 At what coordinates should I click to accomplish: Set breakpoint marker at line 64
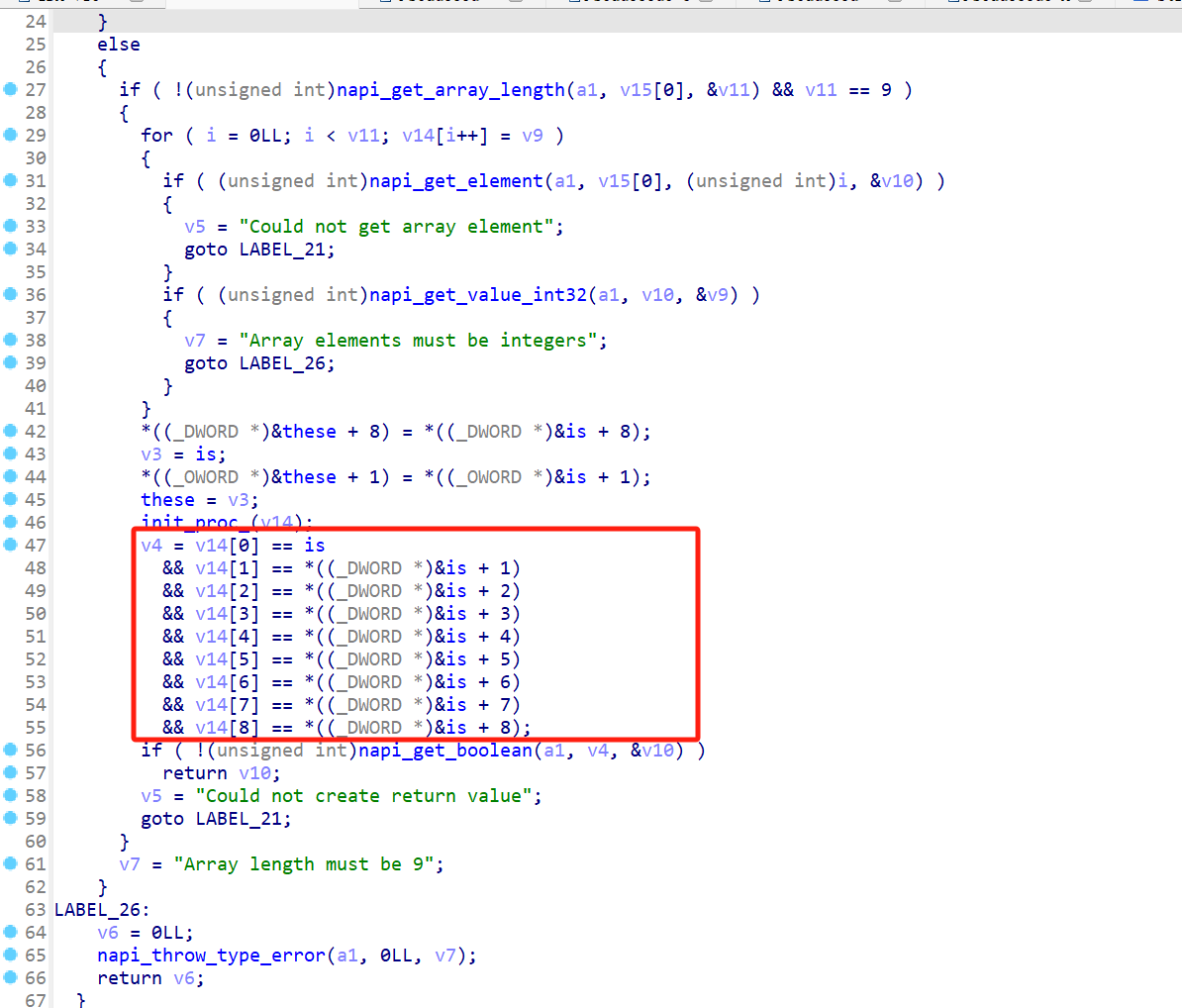pos(11,931)
